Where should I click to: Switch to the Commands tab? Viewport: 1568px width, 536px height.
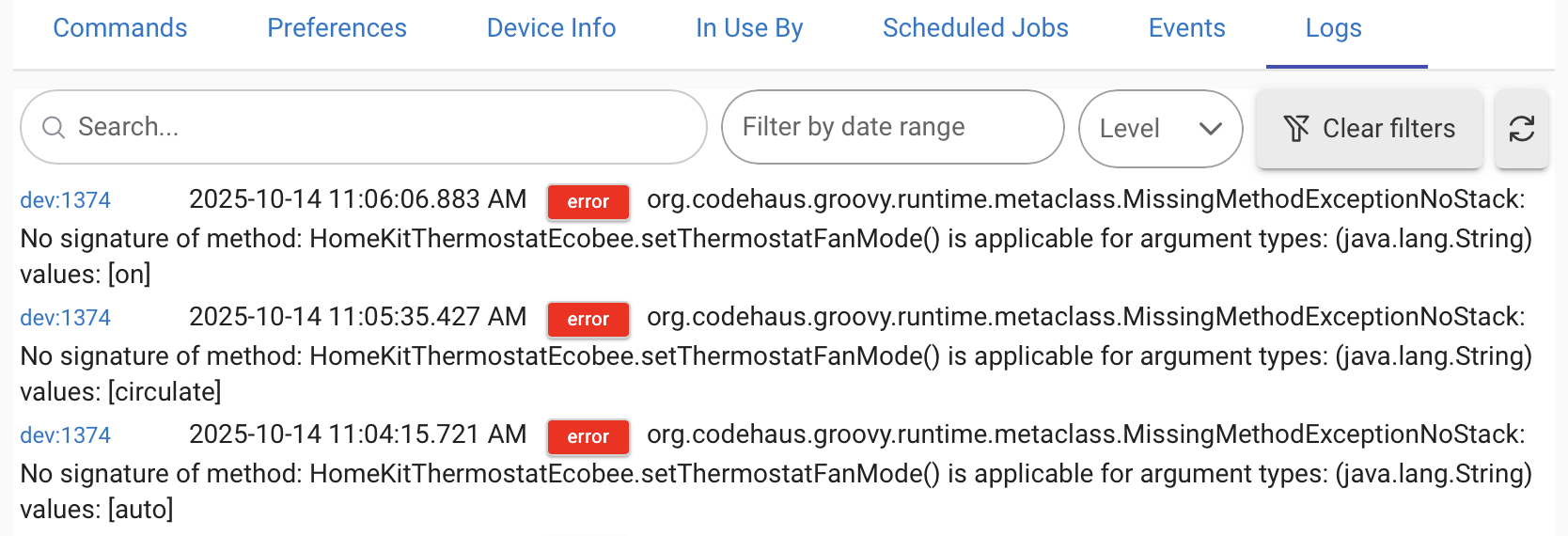(x=120, y=28)
